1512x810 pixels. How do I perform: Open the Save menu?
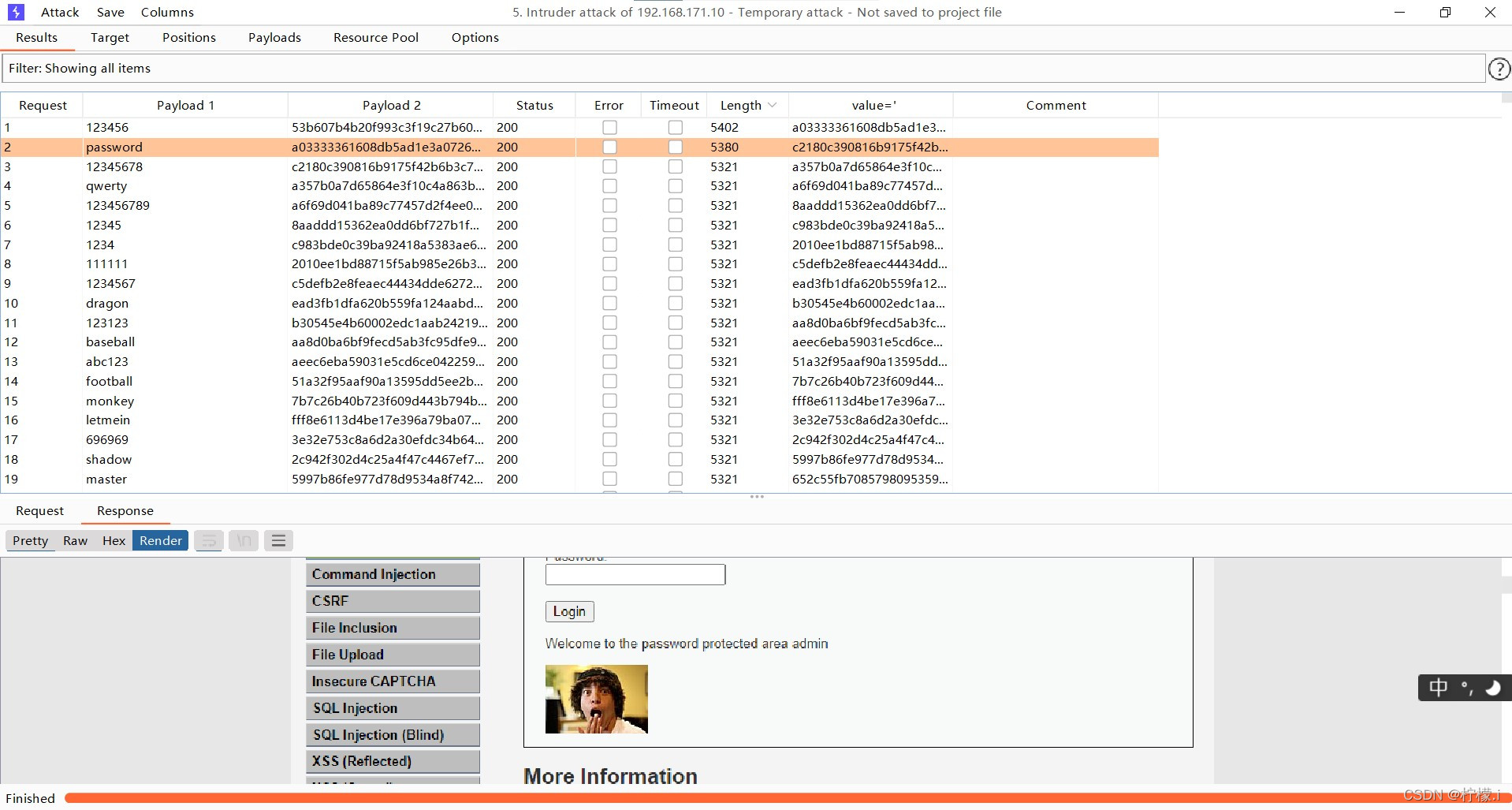coord(110,12)
